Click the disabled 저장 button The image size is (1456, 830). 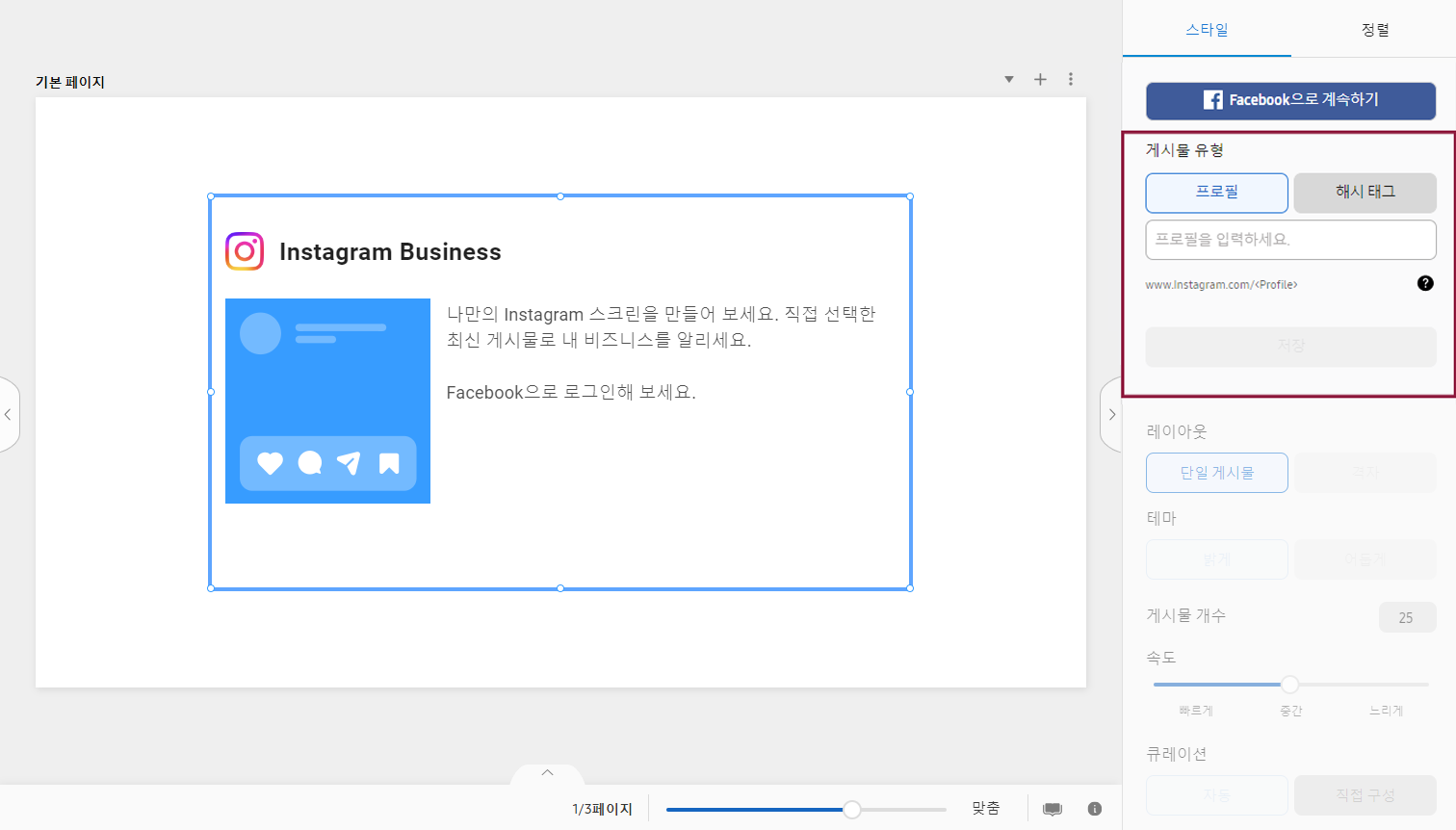pos(1290,347)
